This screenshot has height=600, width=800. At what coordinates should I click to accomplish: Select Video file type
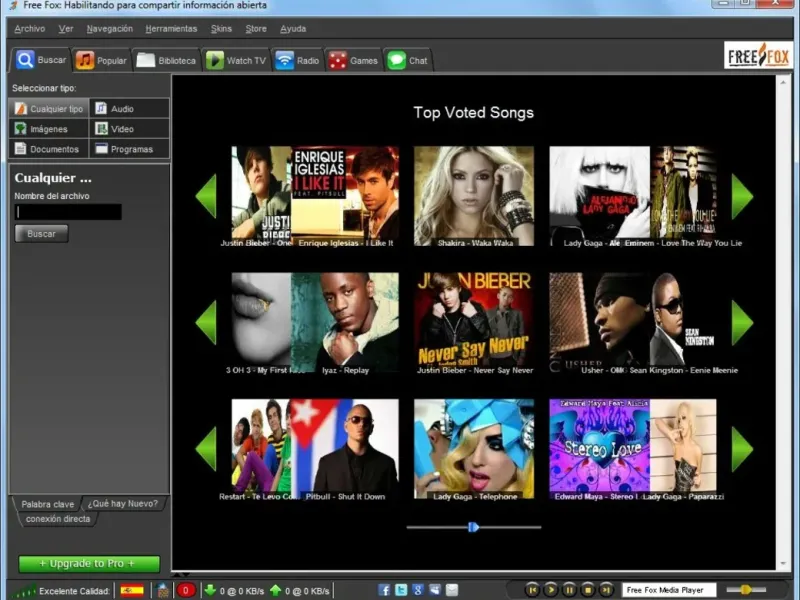coord(130,129)
